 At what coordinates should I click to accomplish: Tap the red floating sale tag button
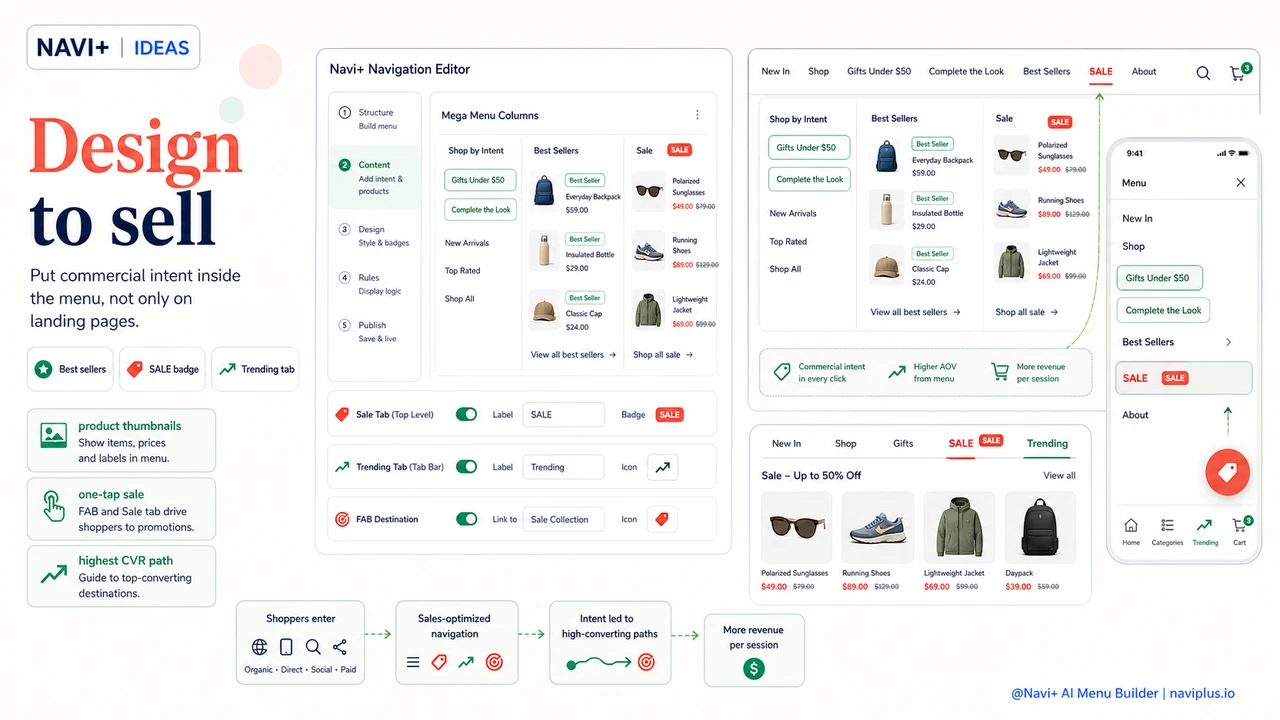pos(1227,472)
